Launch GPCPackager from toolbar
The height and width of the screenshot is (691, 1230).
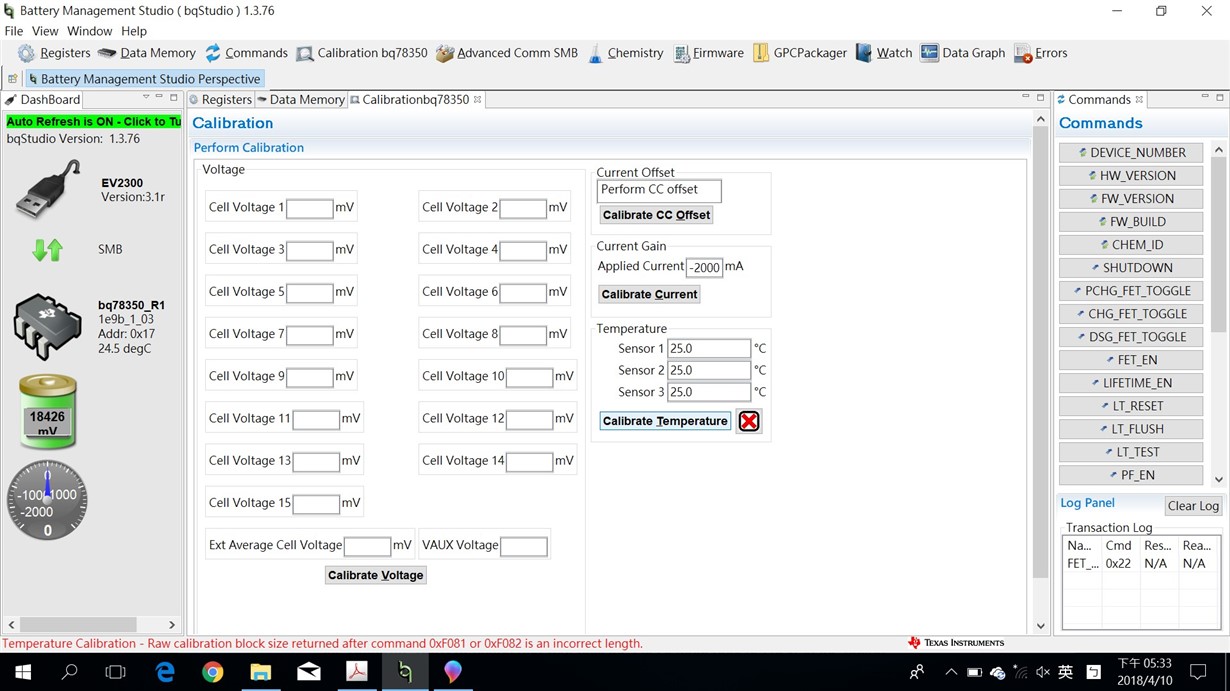(800, 53)
